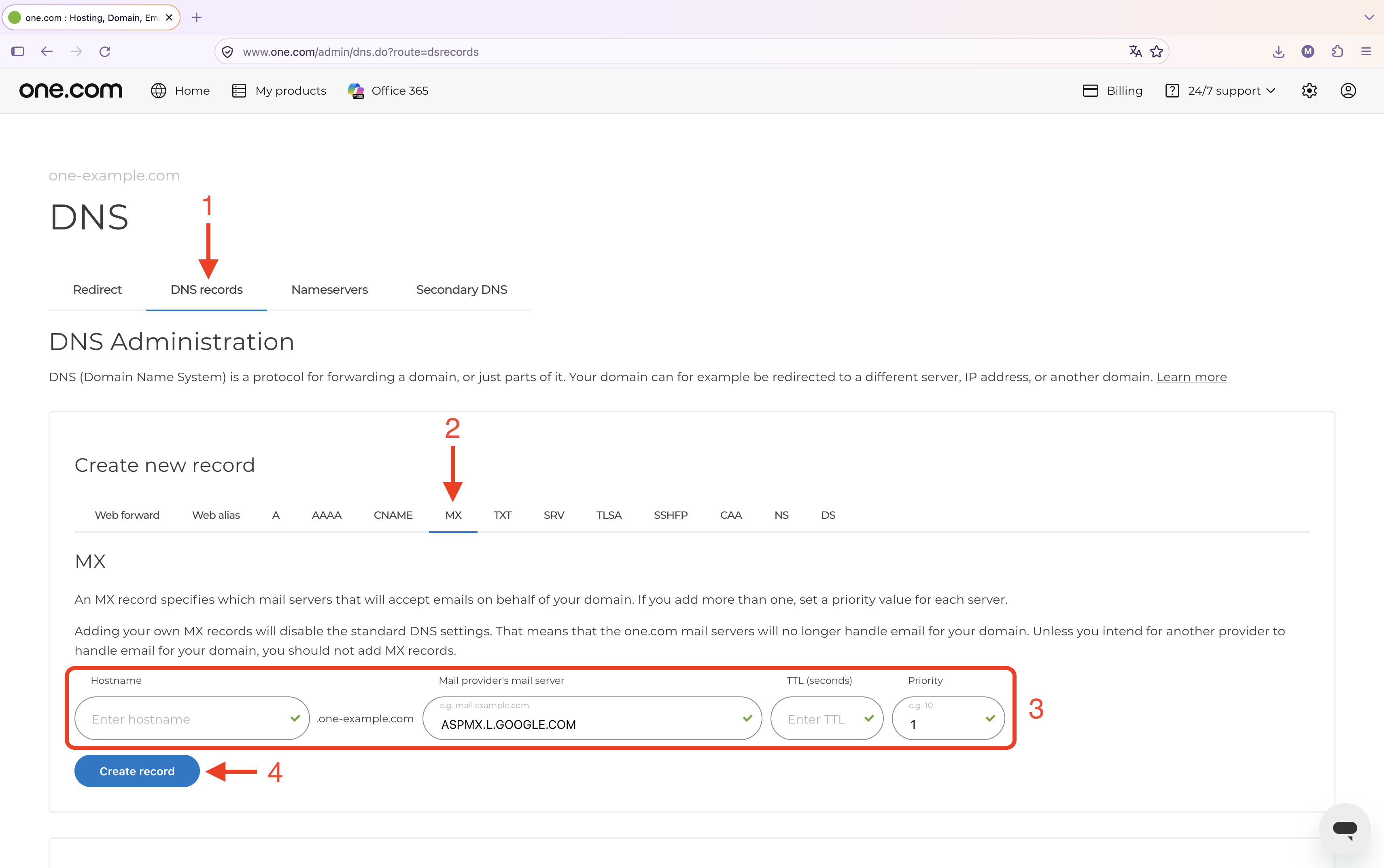1384x868 pixels.
Task: Switch to the Nameservers tab
Action: (329, 289)
